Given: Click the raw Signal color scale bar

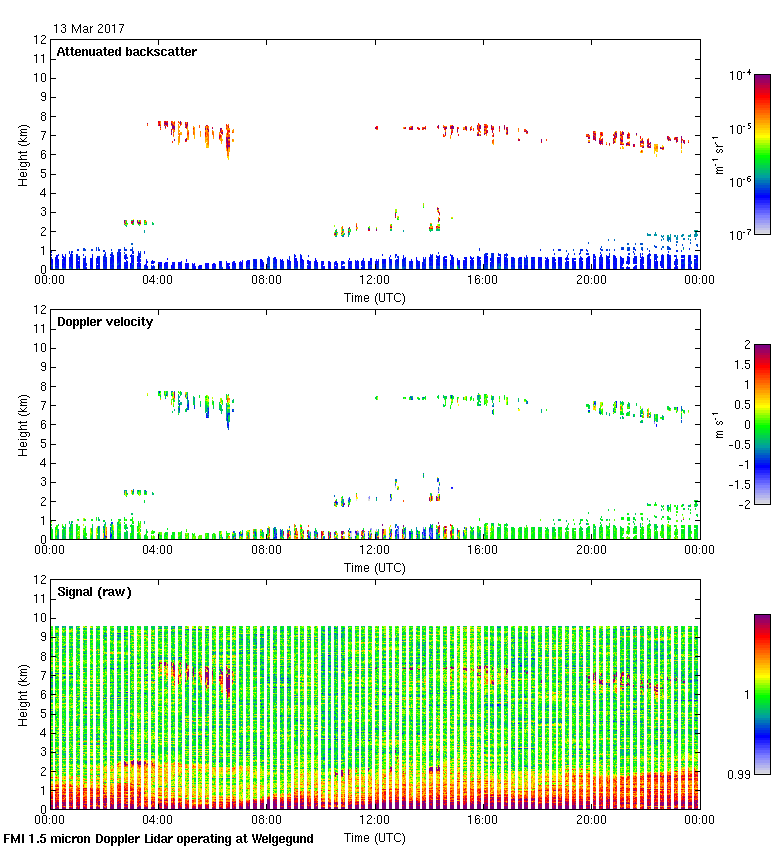Looking at the screenshot, I should tap(762, 693).
